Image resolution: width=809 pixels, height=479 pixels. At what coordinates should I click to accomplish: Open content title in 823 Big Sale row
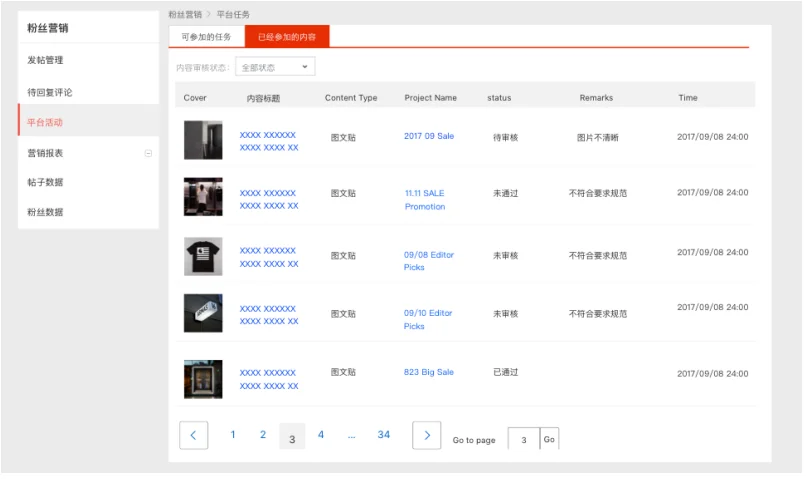pyautogui.click(x=269, y=379)
